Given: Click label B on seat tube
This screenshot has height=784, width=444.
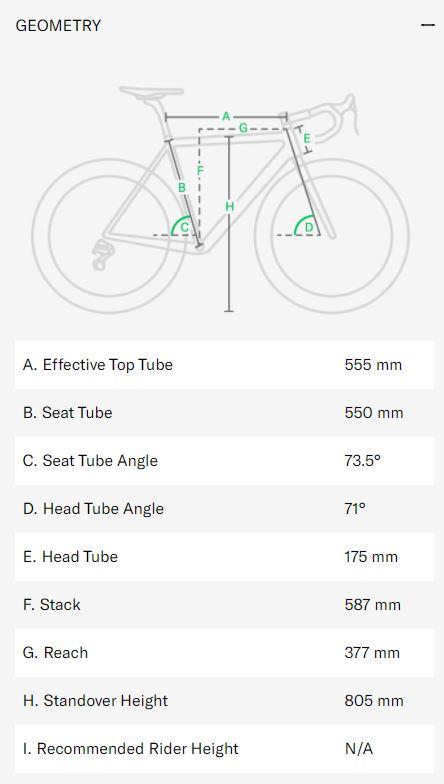Looking at the screenshot, I should 182,188.
